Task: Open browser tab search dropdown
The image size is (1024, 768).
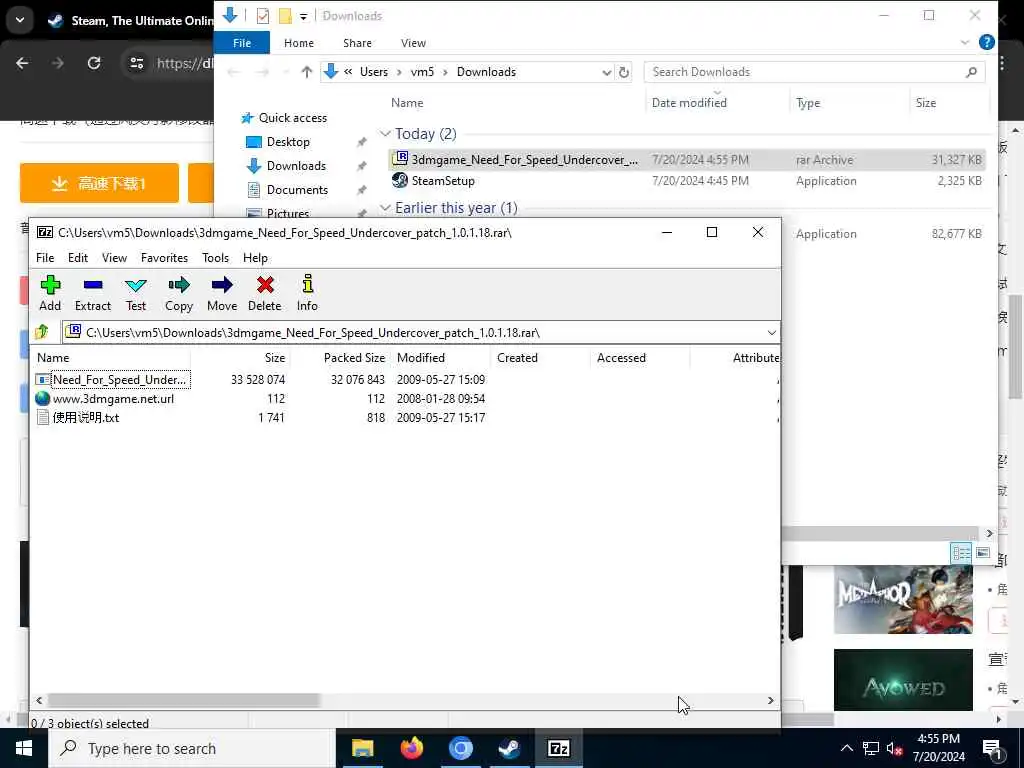Action: pyautogui.click(x=20, y=20)
